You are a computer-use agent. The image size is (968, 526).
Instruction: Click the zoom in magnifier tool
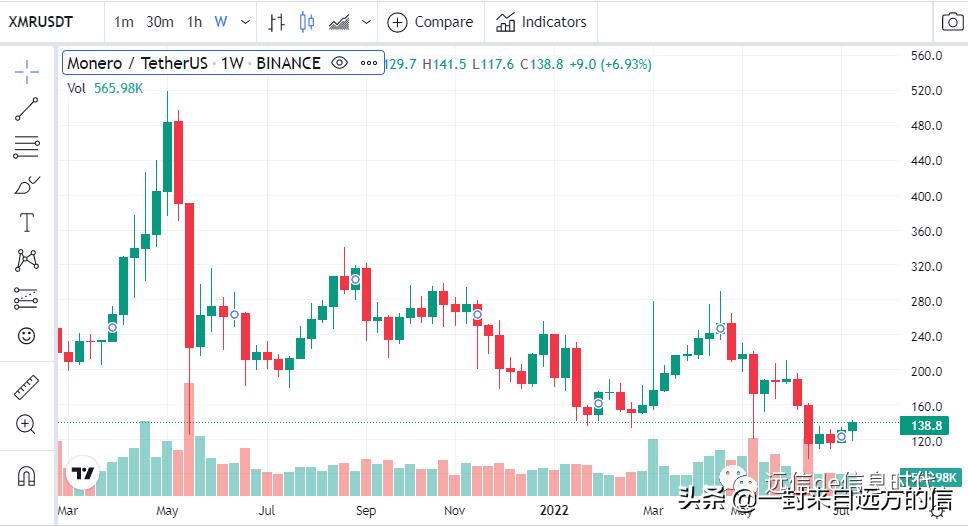point(27,425)
